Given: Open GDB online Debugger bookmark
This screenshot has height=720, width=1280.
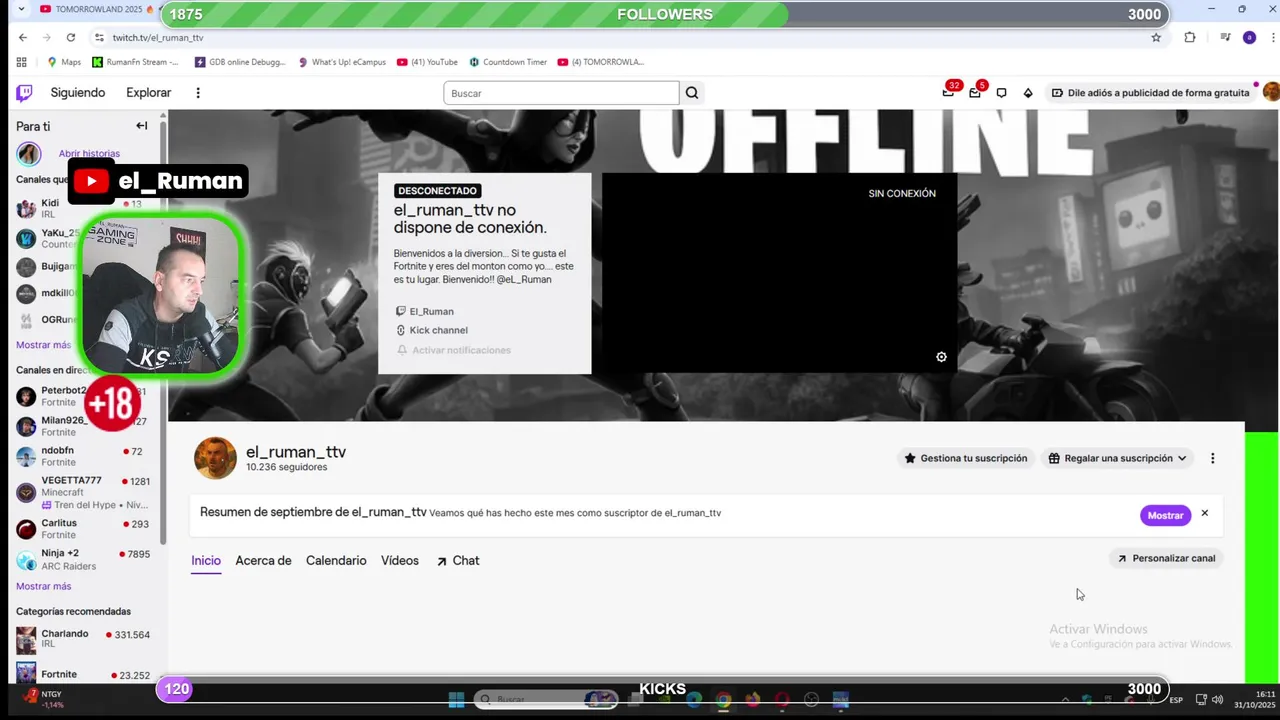Looking at the screenshot, I should tap(240, 62).
